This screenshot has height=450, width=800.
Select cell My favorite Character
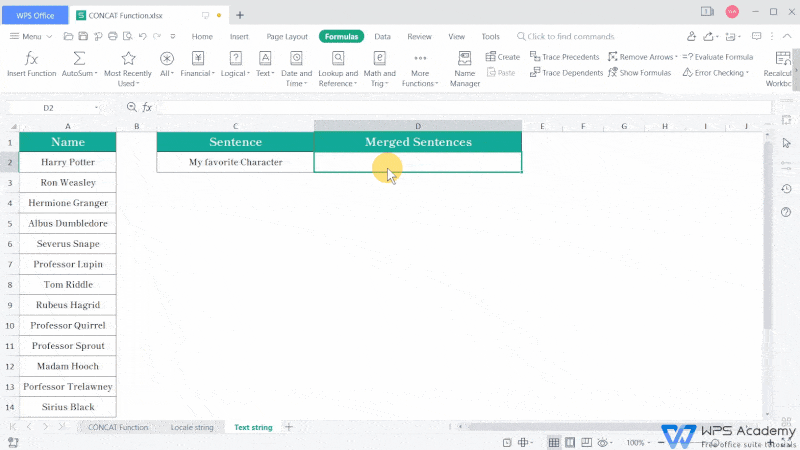(x=235, y=162)
